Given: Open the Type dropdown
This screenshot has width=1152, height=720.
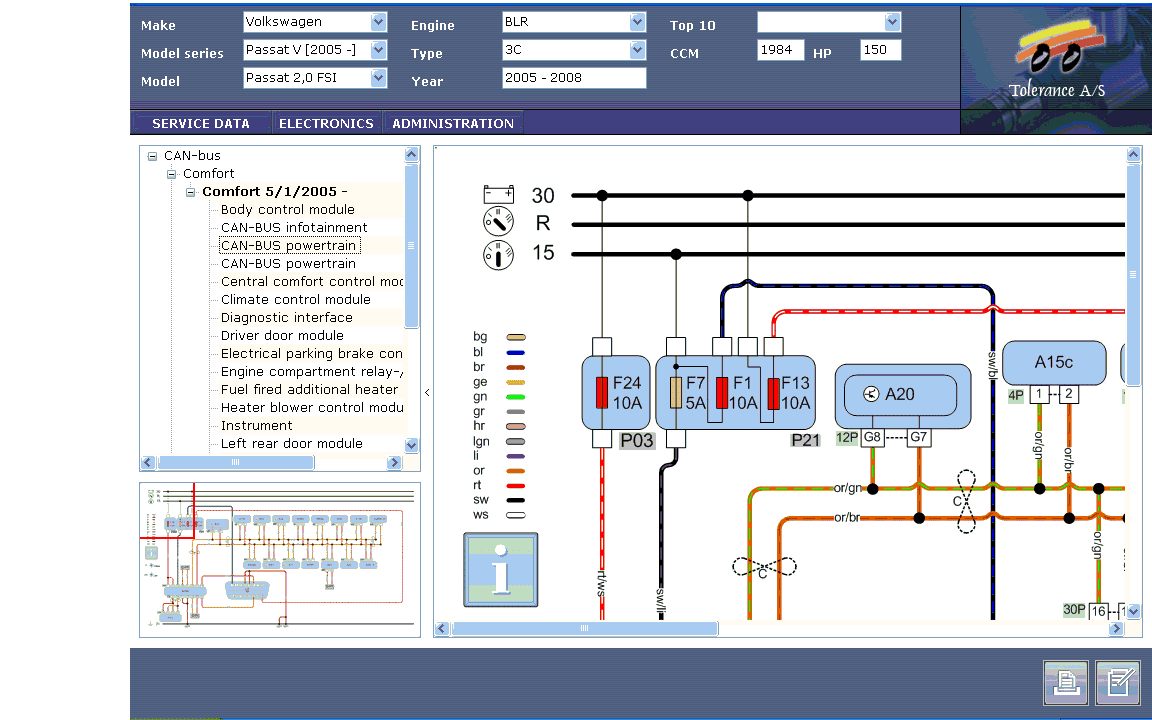Looking at the screenshot, I should [638, 50].
